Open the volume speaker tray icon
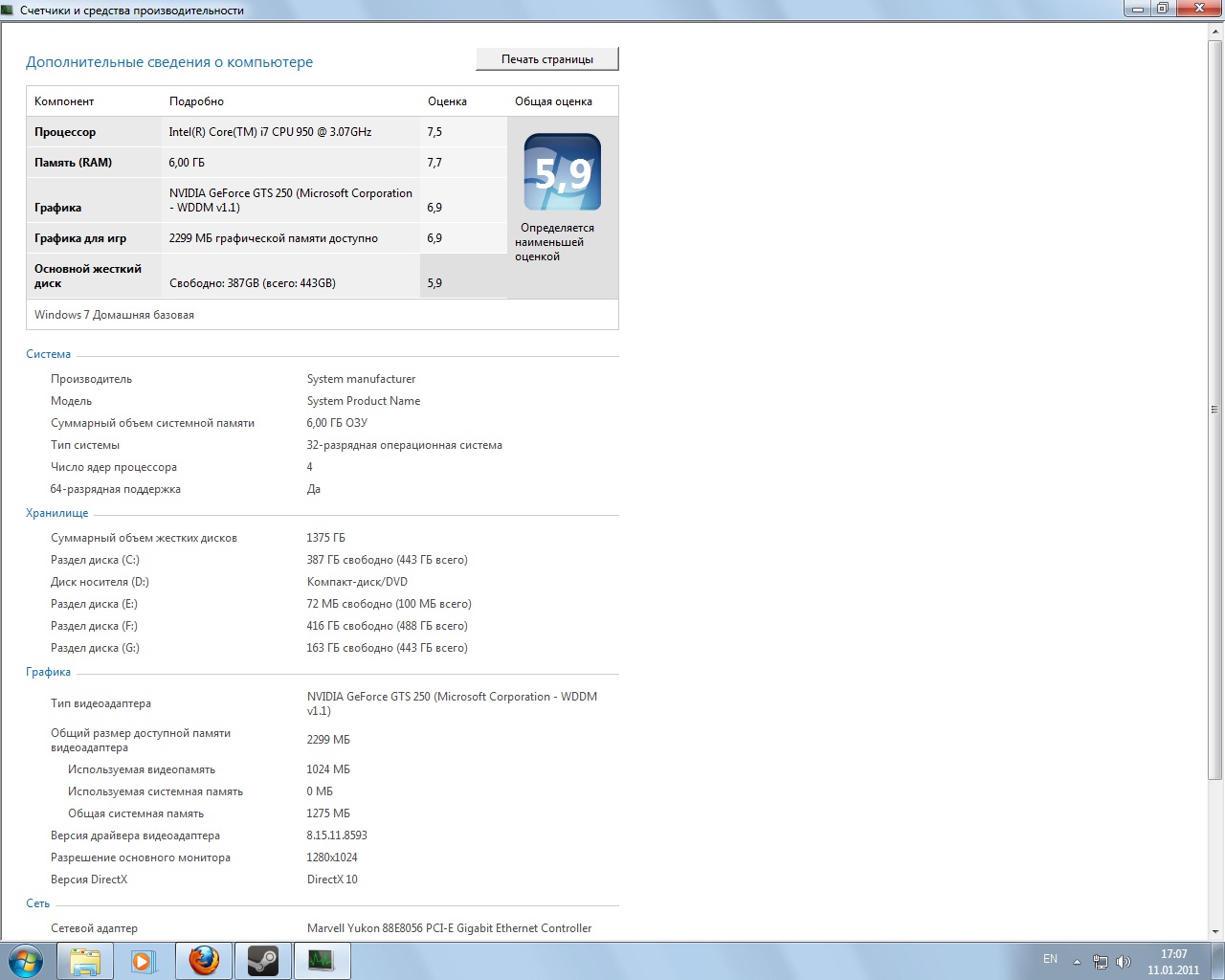 coord(1124,961)
